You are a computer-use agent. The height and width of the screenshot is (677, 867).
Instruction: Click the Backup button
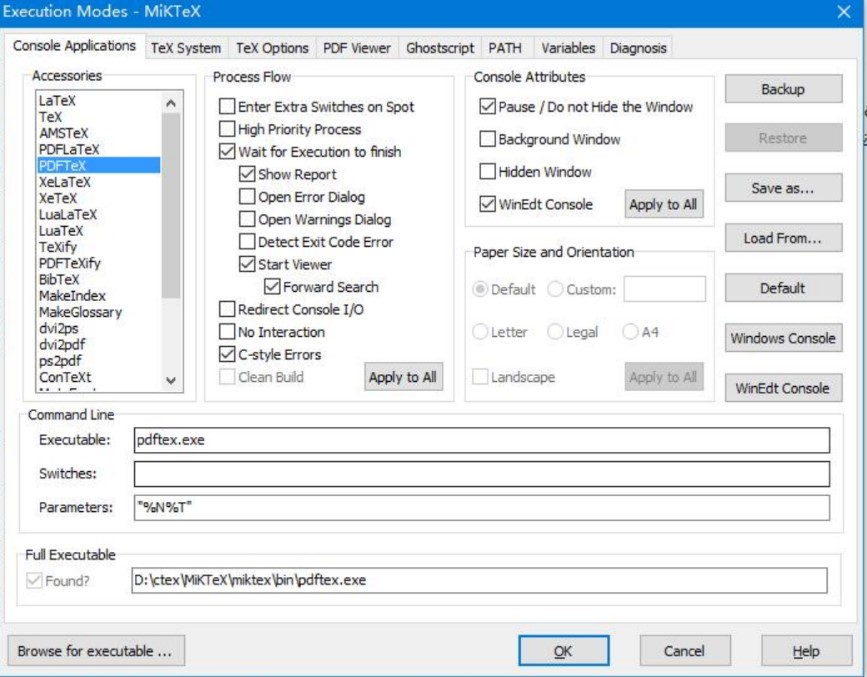(782, 89)
